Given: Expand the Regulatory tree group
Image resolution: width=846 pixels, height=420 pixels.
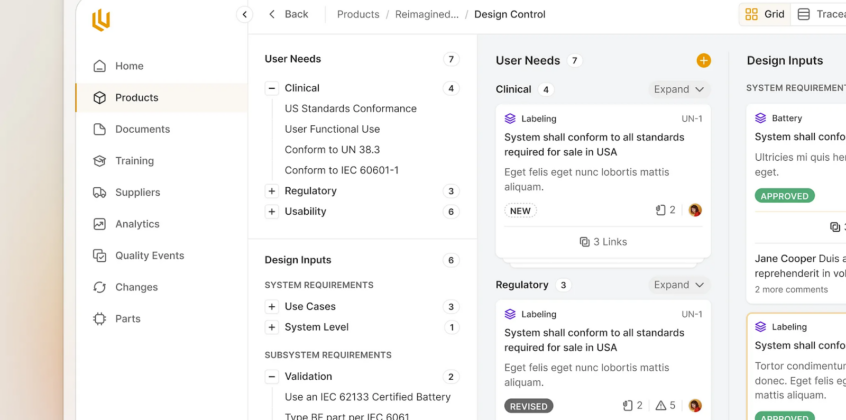Looking at the screenshot, I should [271, 191].
